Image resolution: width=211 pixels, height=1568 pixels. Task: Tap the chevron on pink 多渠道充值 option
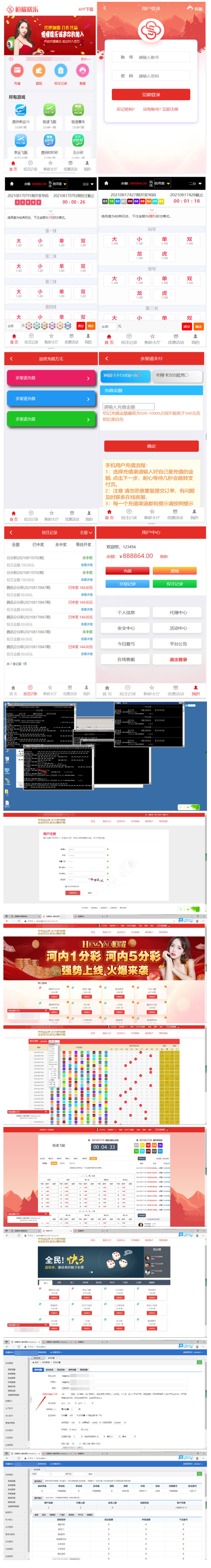point(88,378)
